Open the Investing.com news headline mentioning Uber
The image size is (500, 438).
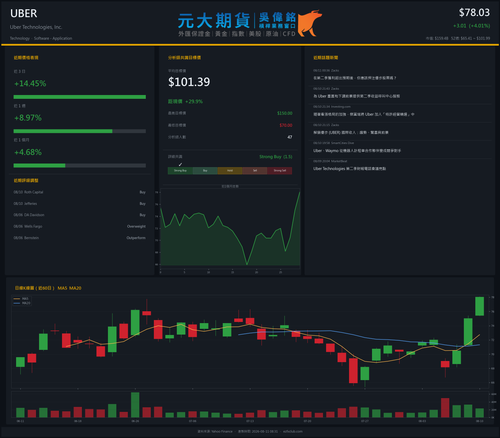[x=364, y=114]
